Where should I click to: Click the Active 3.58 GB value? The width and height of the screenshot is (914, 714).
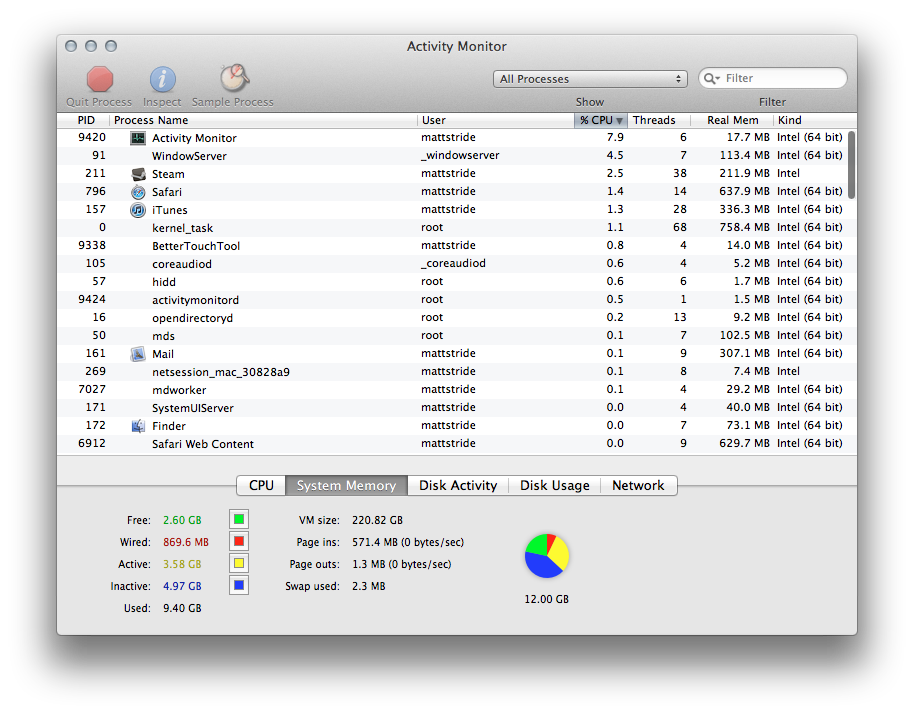coord(182,564)
